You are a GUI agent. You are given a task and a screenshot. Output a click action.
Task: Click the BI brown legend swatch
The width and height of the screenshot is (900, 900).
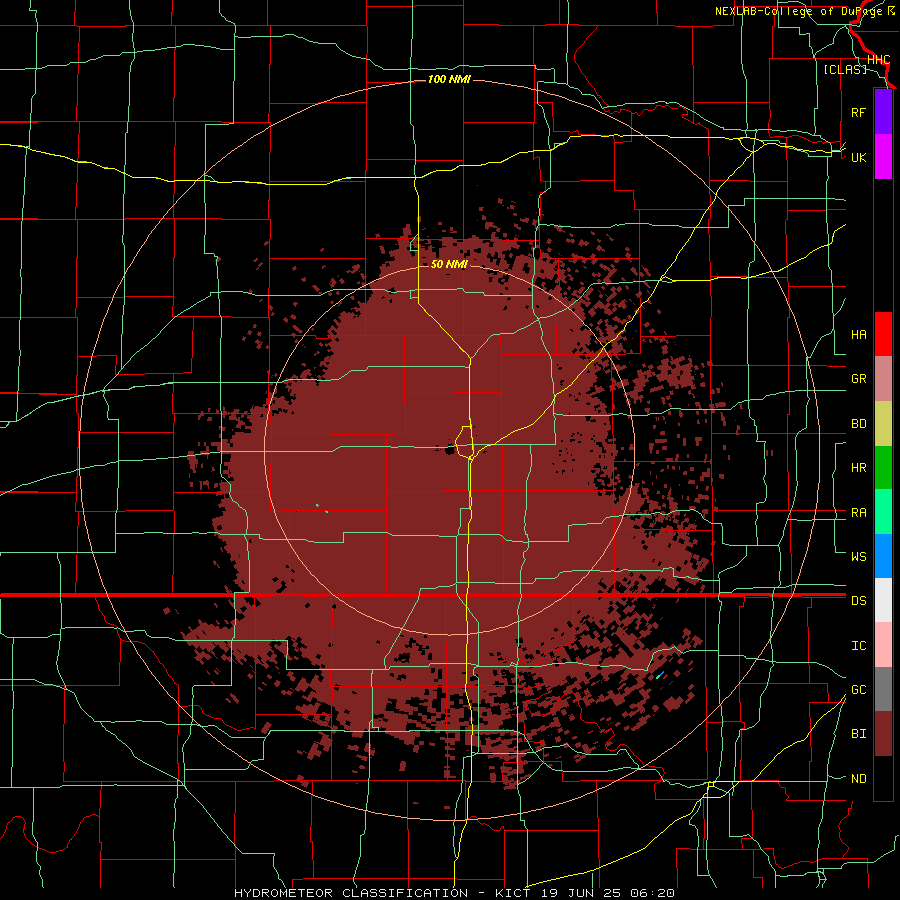(883, 734)
